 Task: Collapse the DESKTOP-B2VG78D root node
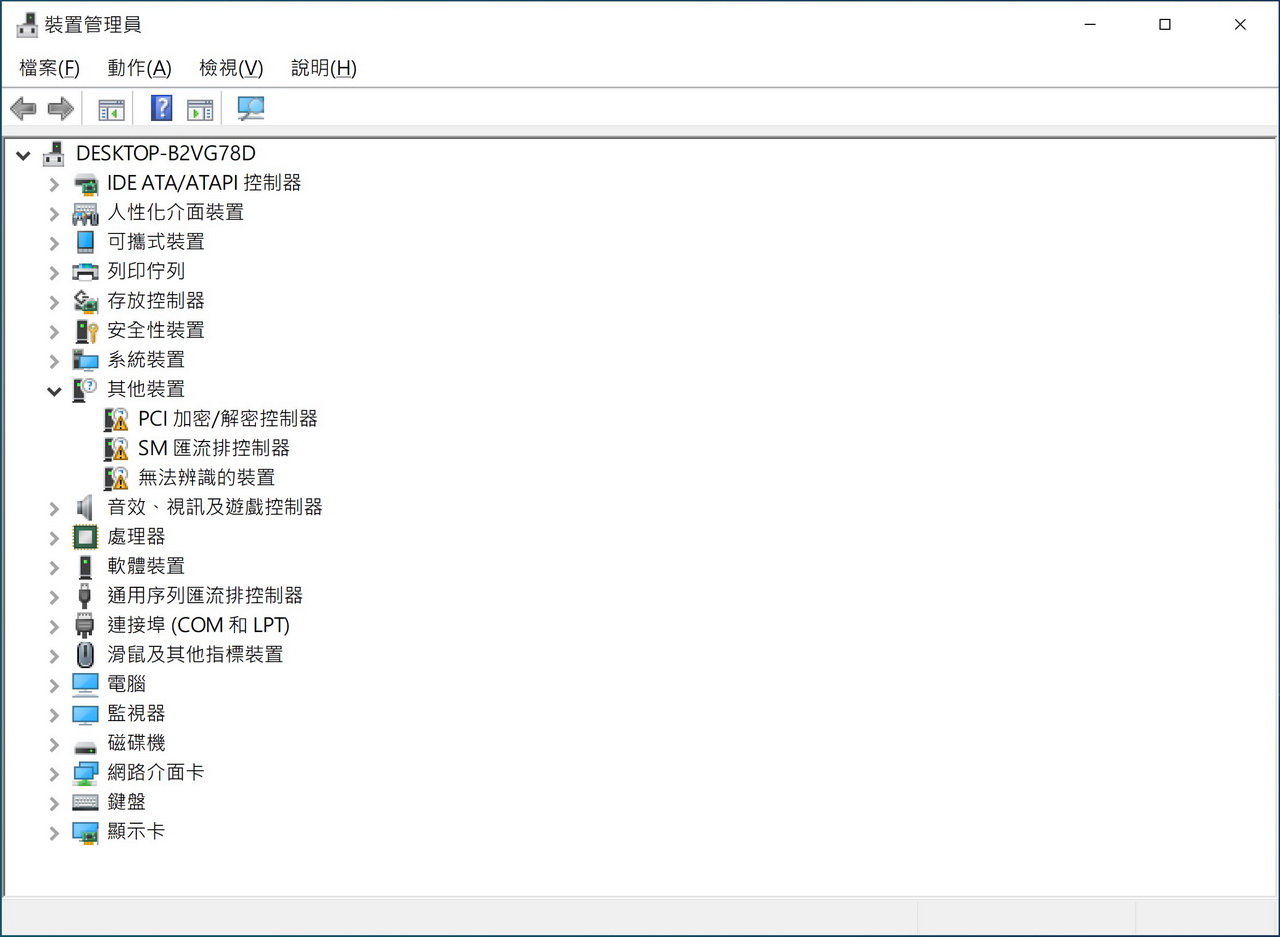pyautogui.click(x=23, y=155)
